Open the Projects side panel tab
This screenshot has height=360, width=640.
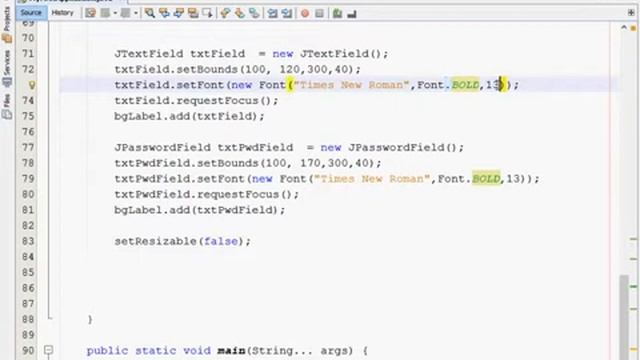coord(7,24)
